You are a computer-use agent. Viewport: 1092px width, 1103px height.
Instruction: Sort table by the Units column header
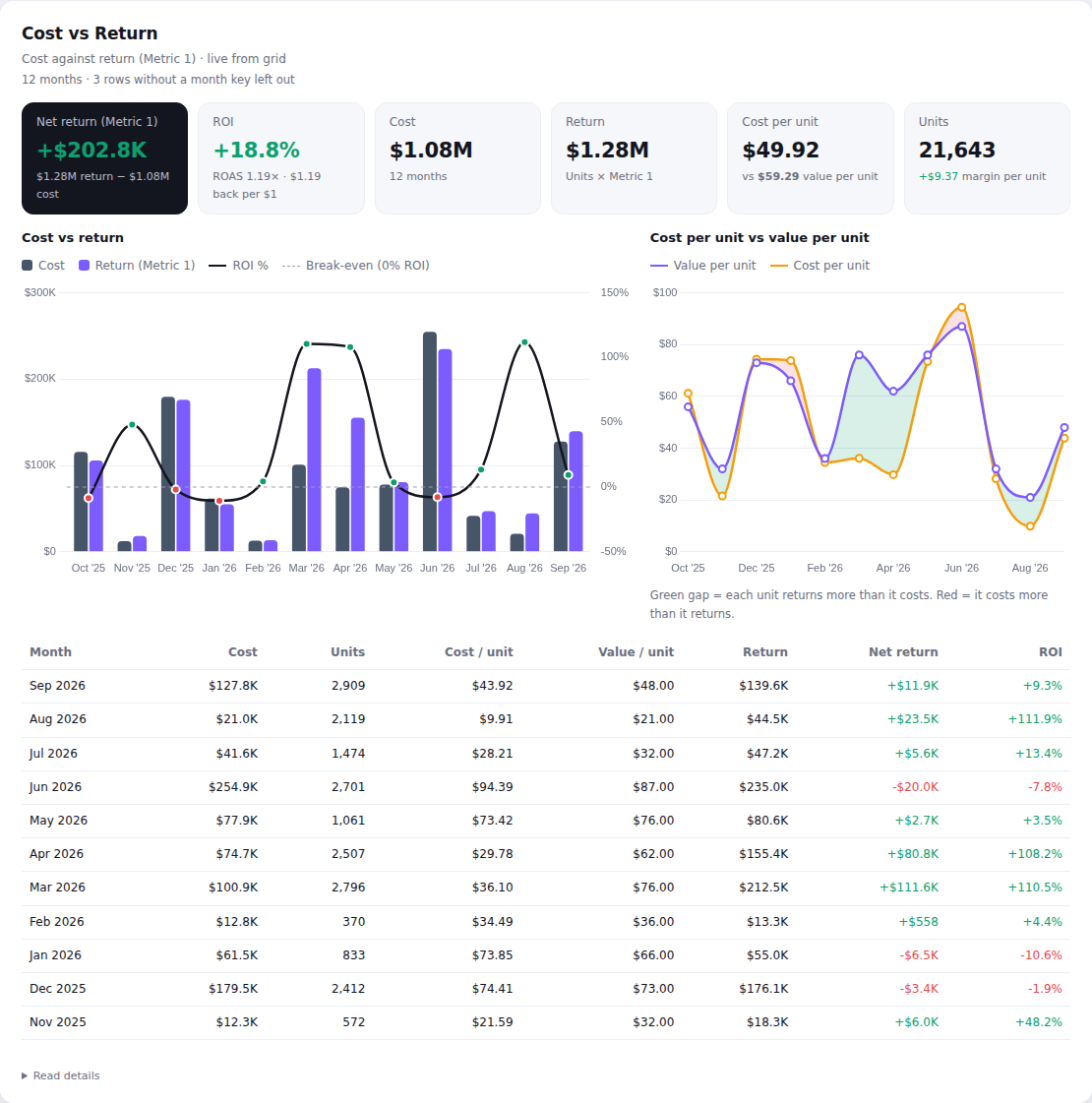[347, 652]
